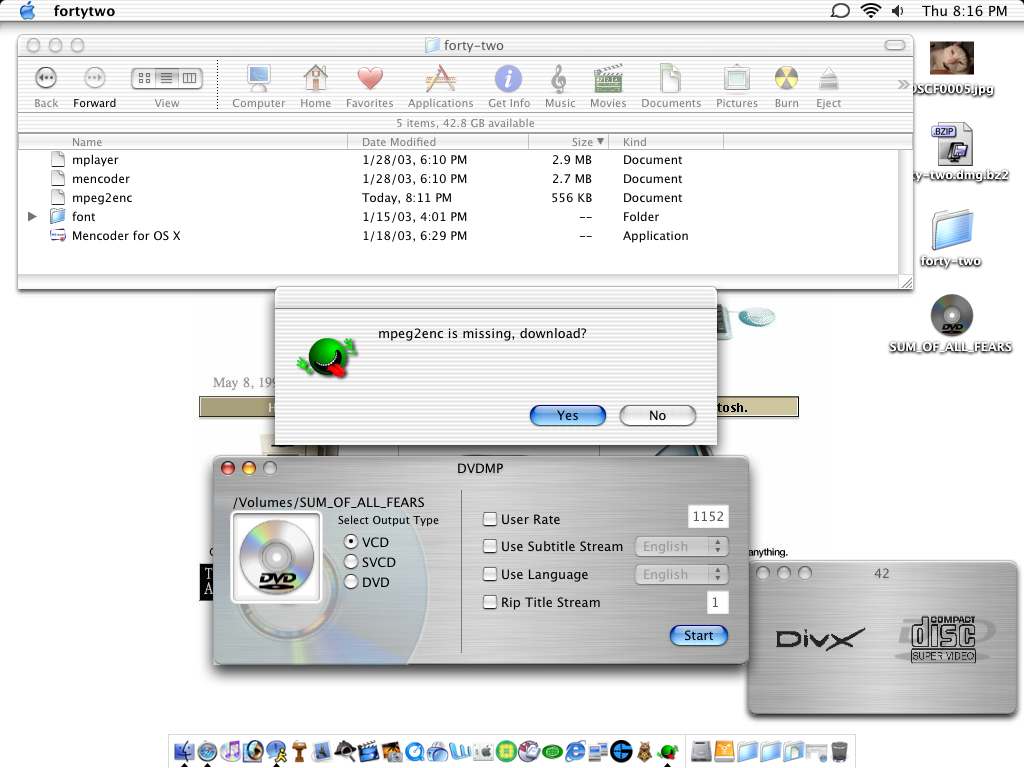Click the User Rate 1152 field
The height and width of the screenshot is (768, 1024).
(708, 517)
